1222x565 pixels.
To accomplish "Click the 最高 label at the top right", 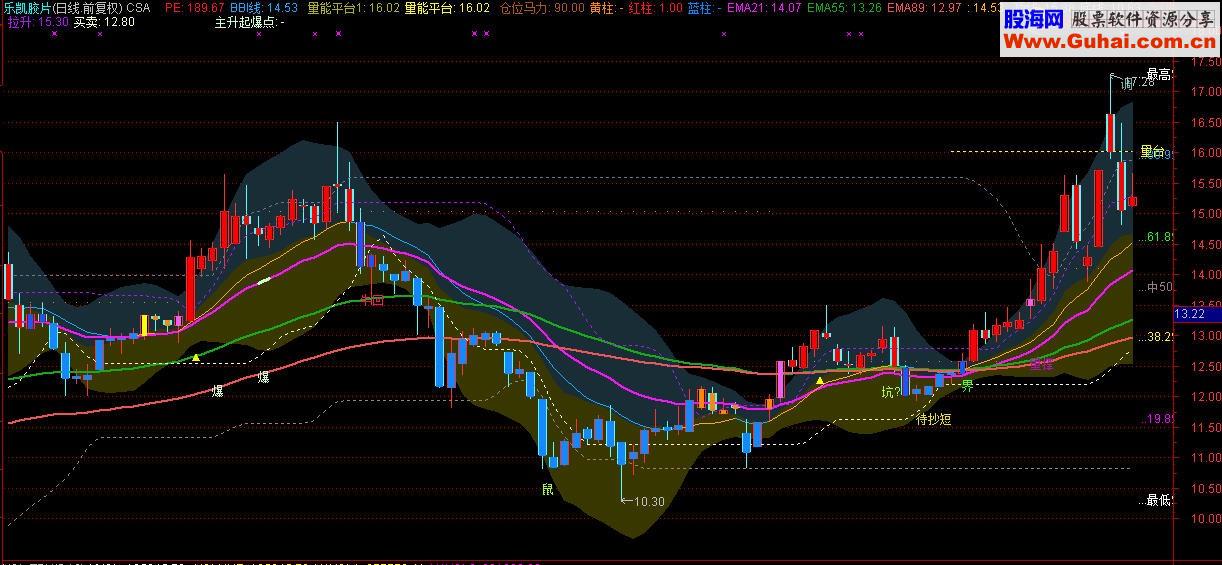I will point(1159,74).
